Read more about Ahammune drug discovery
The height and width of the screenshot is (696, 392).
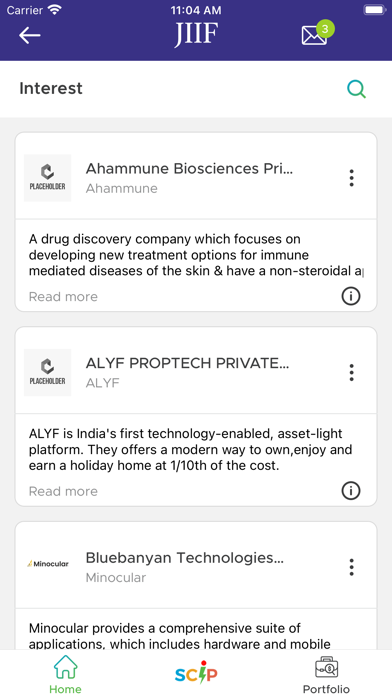[63, 297]
